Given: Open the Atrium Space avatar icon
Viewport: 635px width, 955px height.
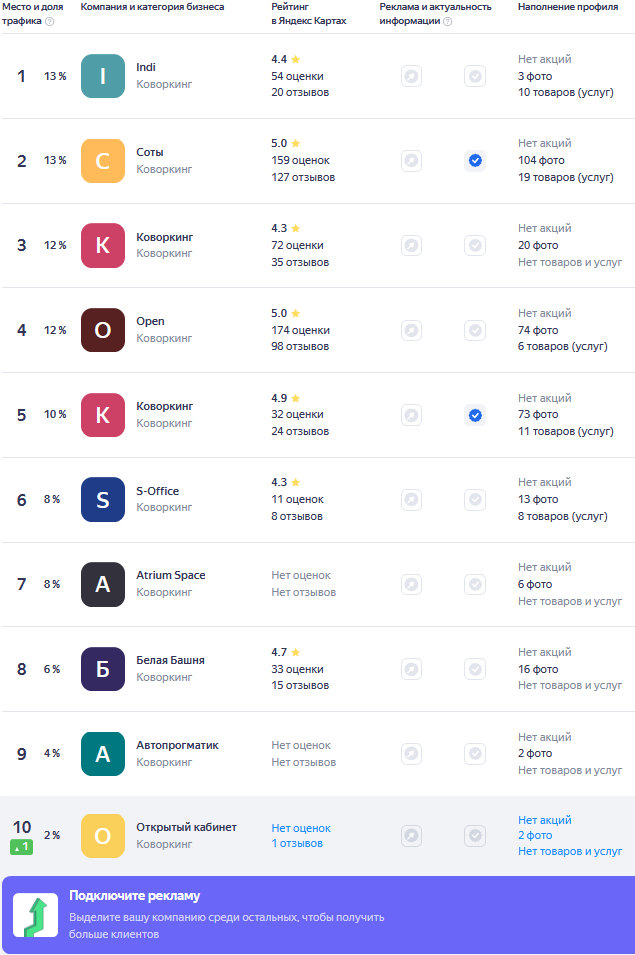Looking at the screenshot, I should 102,584.
